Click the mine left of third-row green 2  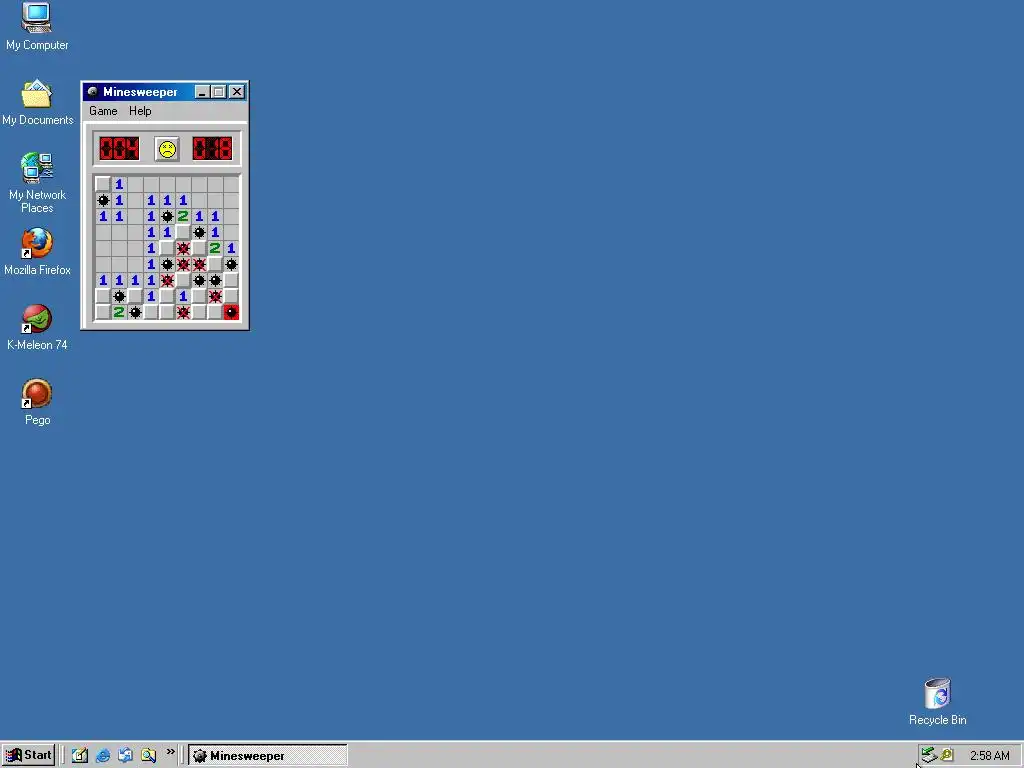click(x=167, y=216)
